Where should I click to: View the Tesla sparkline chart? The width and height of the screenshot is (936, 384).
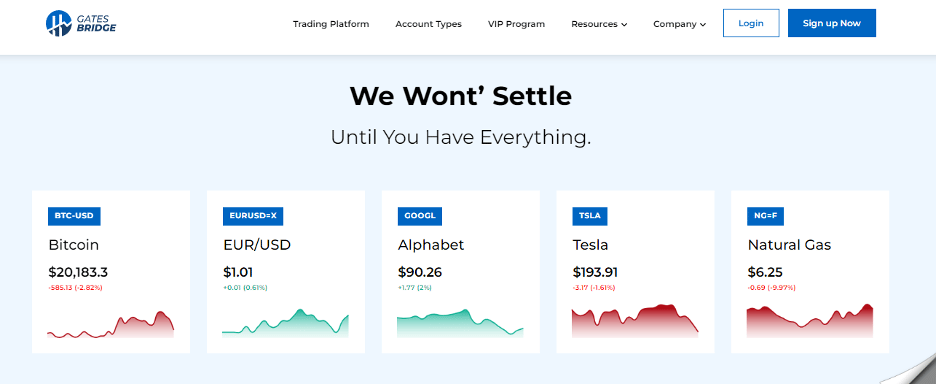[x=635, y=321]
